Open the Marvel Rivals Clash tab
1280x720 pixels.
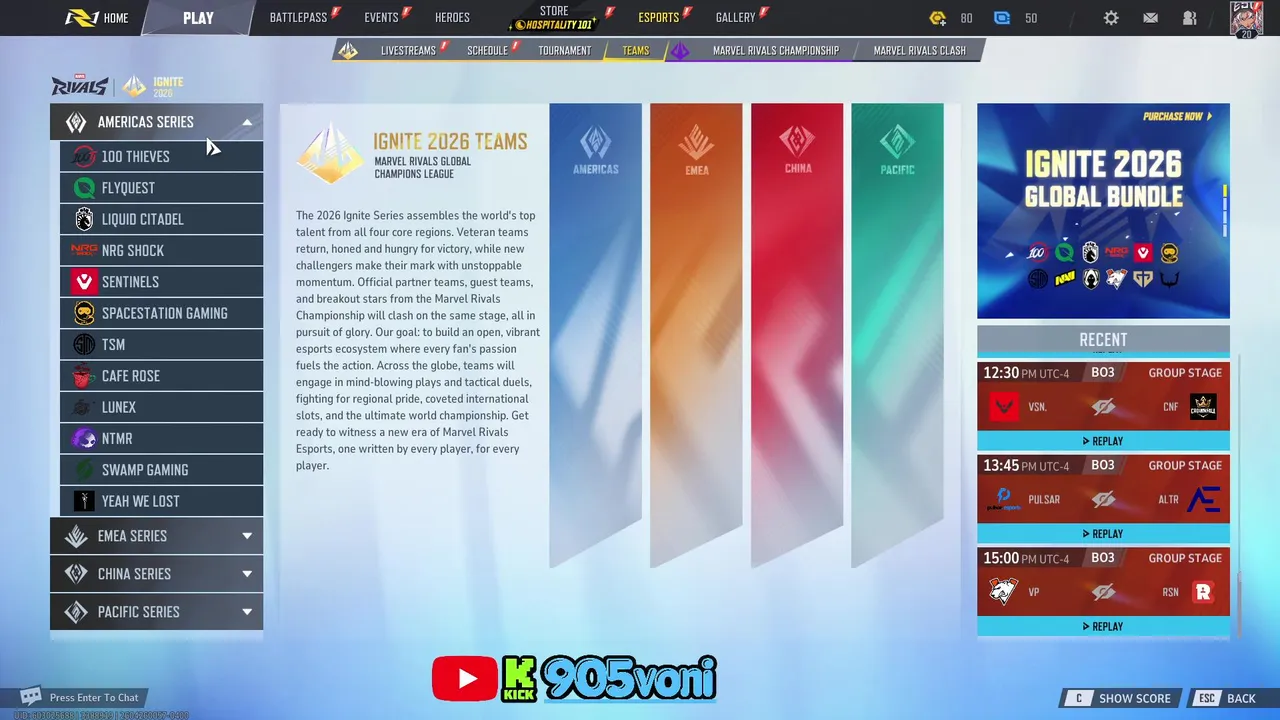(x=920, y=50)
